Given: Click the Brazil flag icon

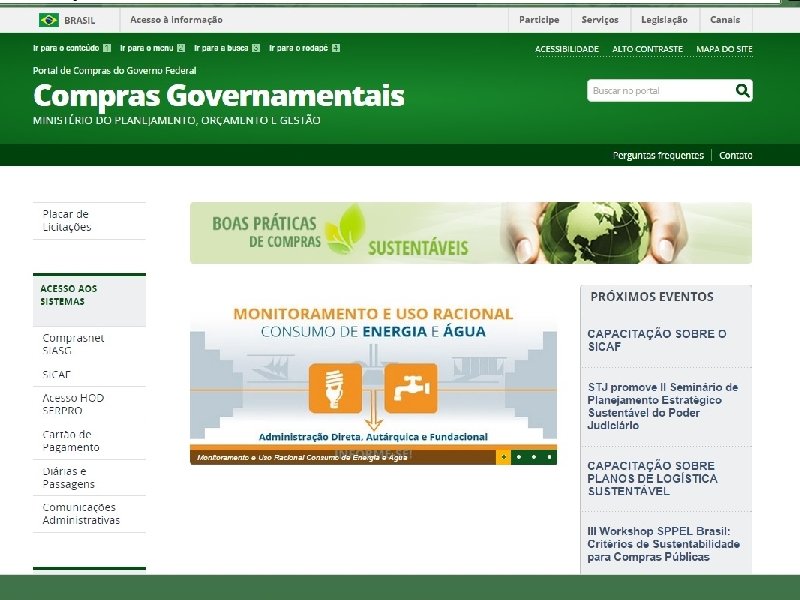Looking at the screenshot, I should [49, 20].
